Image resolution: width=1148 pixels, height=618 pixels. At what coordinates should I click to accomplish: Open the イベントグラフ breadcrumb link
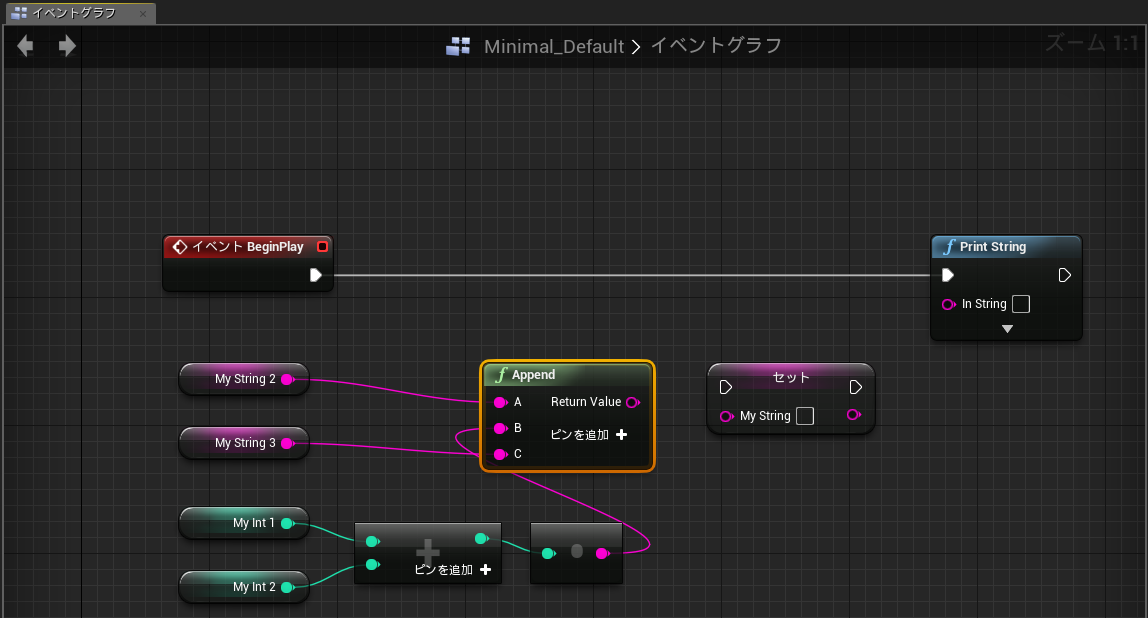click(716, 46)
